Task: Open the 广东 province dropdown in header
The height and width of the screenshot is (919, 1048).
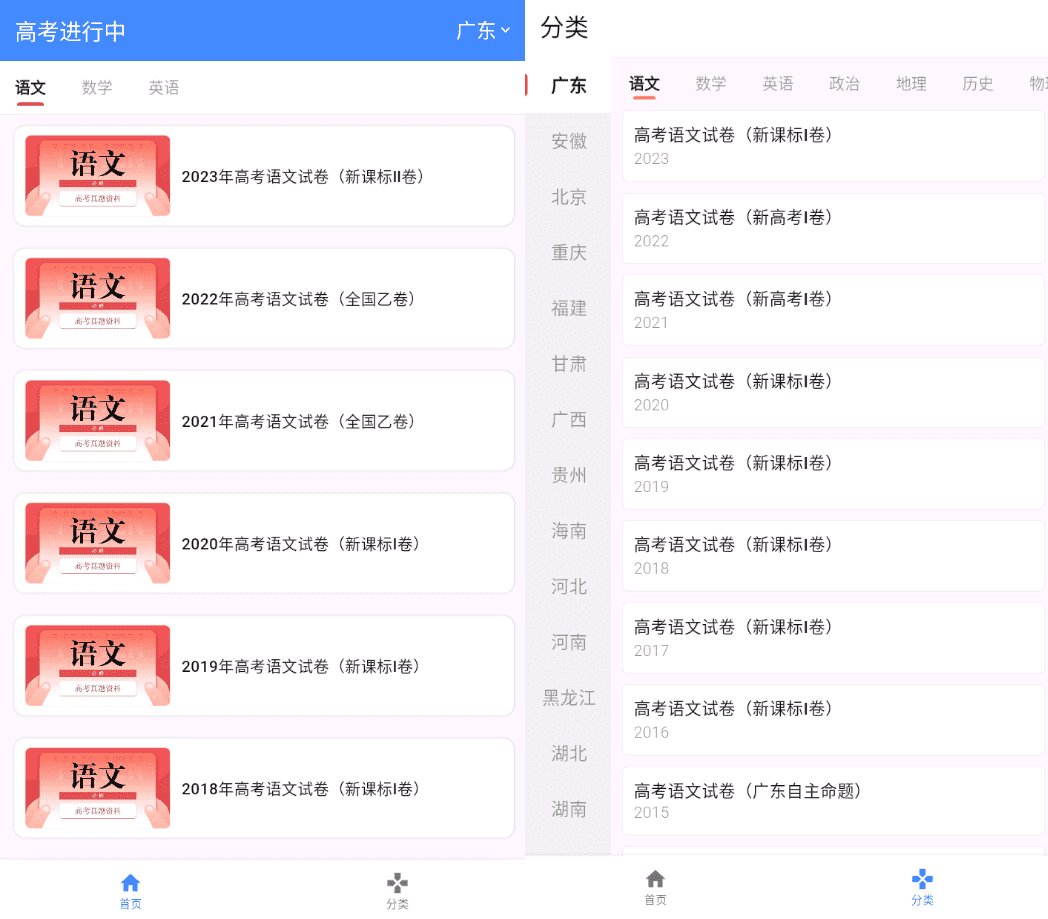Action: 483,31
